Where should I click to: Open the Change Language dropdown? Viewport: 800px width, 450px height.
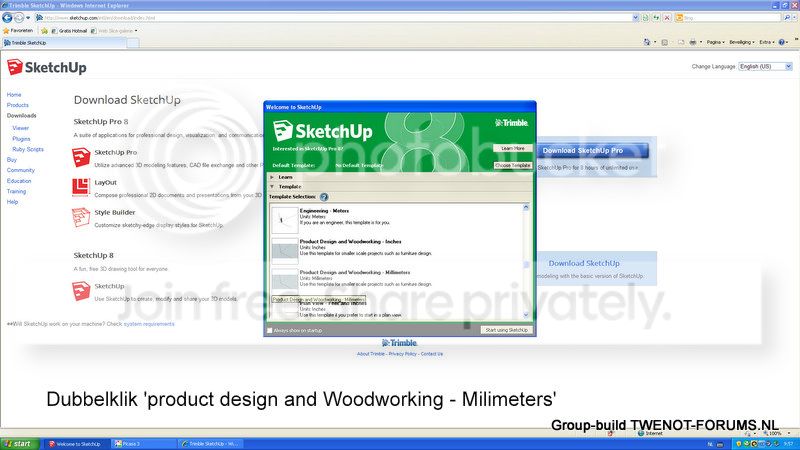pyautogui.click(x=765, y=66)
